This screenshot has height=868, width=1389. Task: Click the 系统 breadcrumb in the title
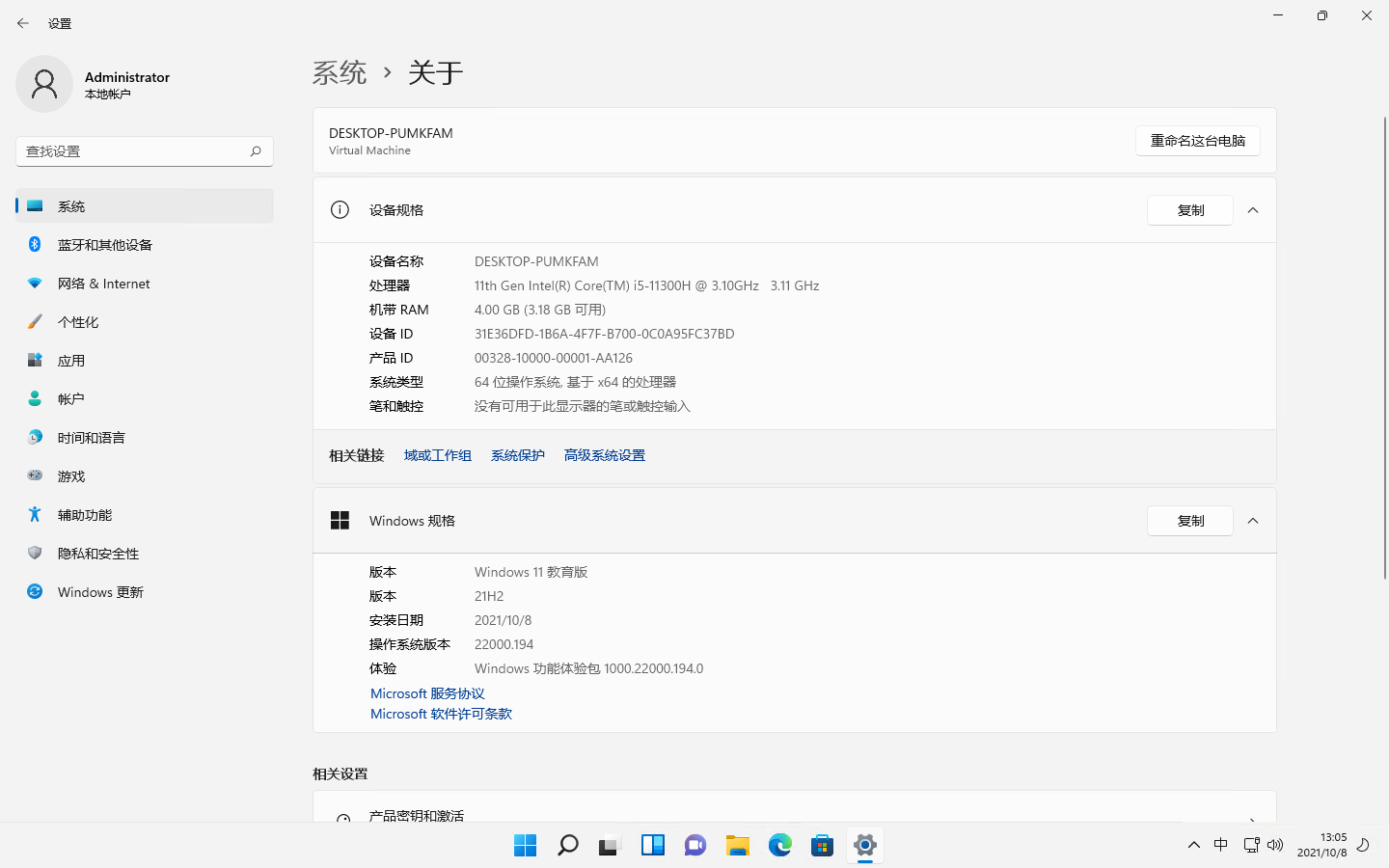[x=340, y=72]
